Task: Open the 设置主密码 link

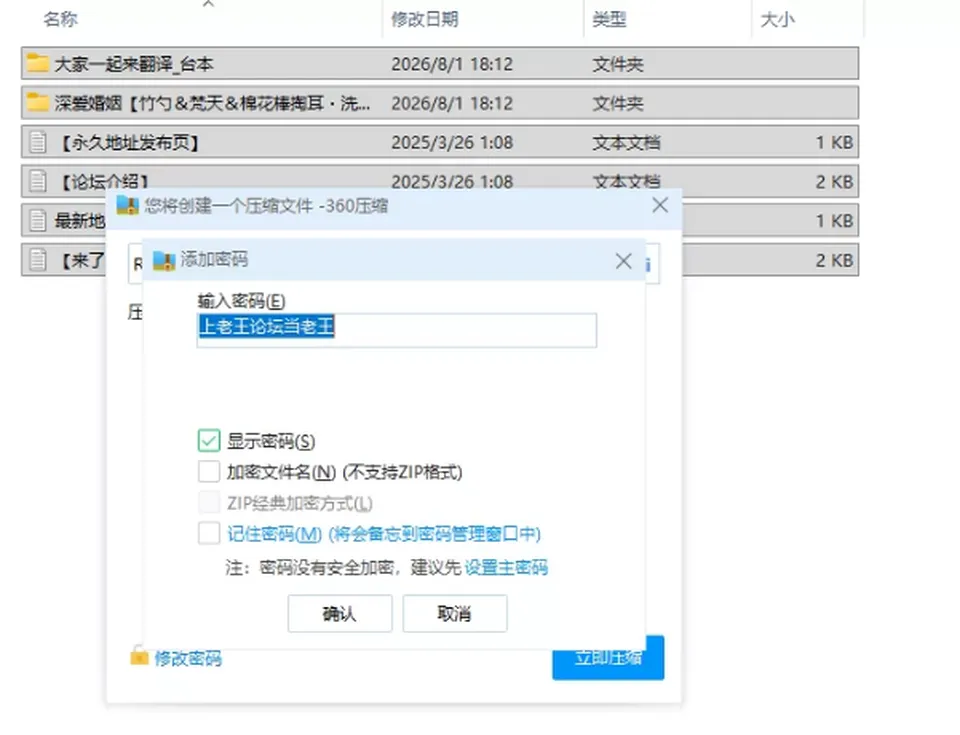Action: 506,568
